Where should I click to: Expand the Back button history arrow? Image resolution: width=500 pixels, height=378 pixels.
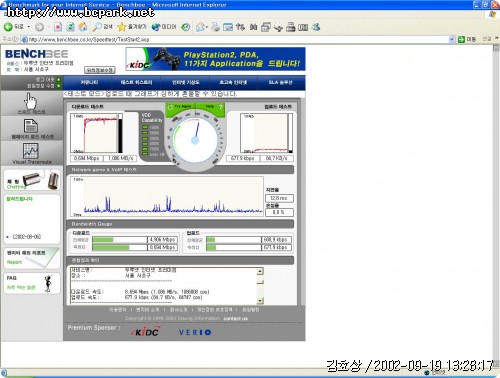point(29,27)
